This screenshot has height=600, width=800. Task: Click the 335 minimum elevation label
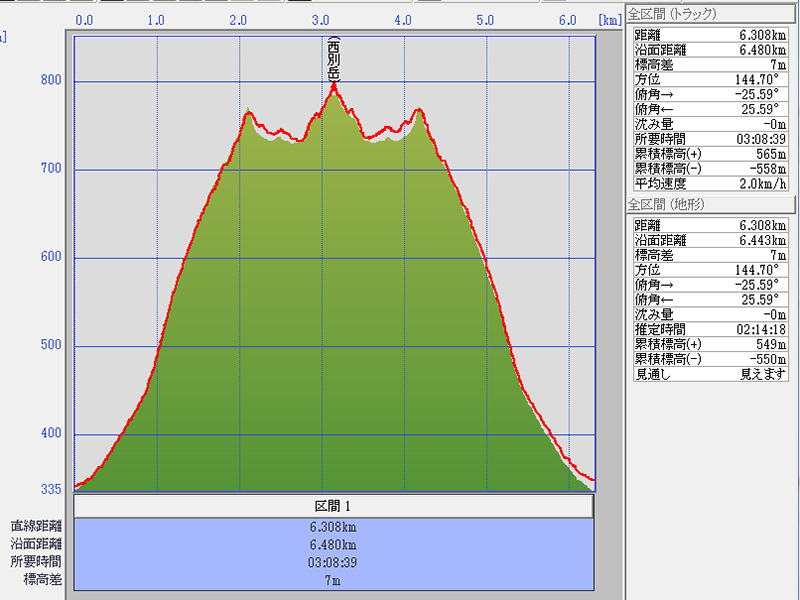pos(50,489)
